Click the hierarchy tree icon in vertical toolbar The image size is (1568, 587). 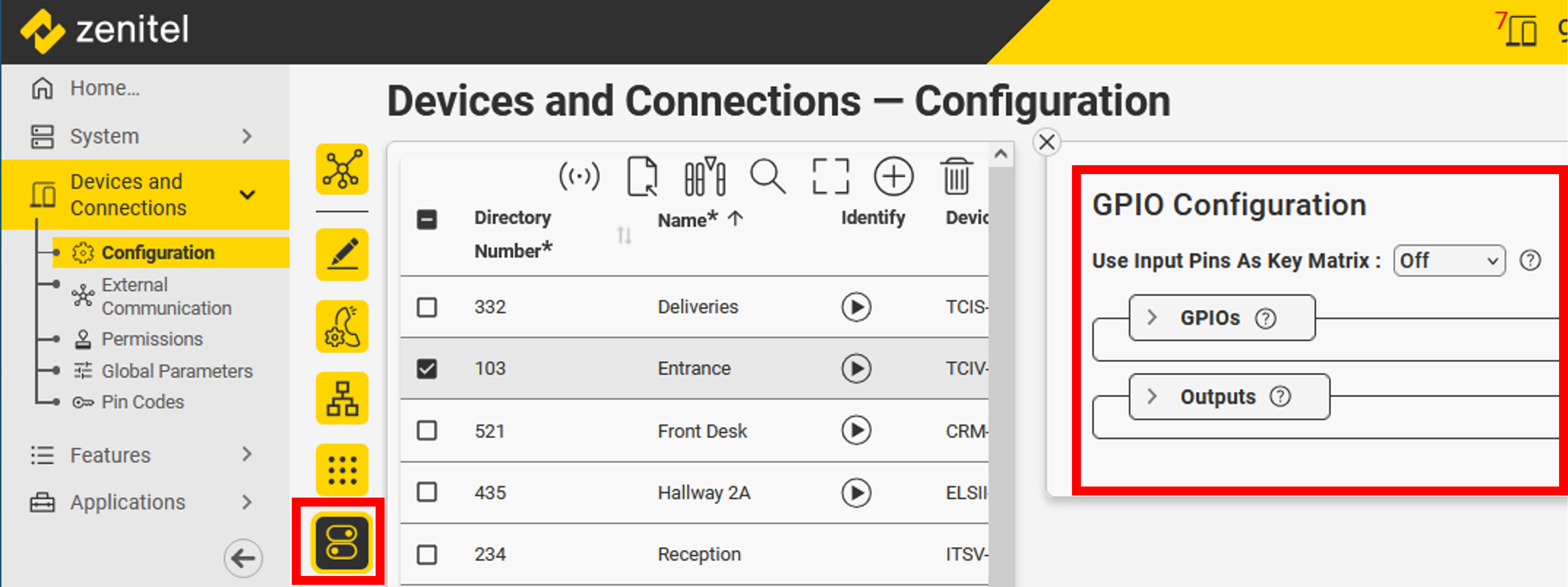pyautogui.click(x=342, y=398)
